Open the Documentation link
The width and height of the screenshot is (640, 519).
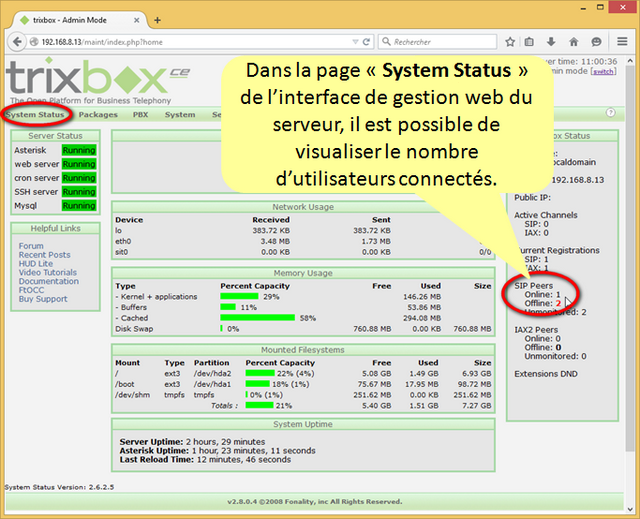pyautogui.click(x=49, y=282)
